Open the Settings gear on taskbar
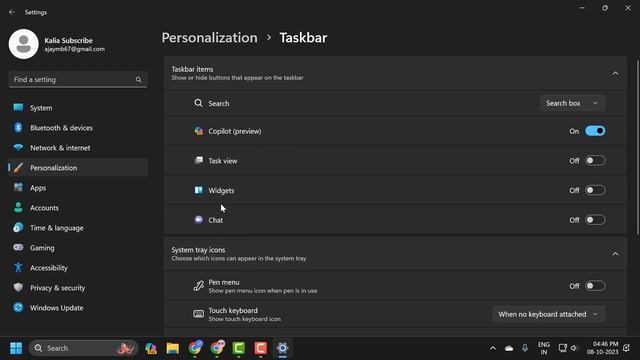The image size is (640, 360). [x=282, y=348]
